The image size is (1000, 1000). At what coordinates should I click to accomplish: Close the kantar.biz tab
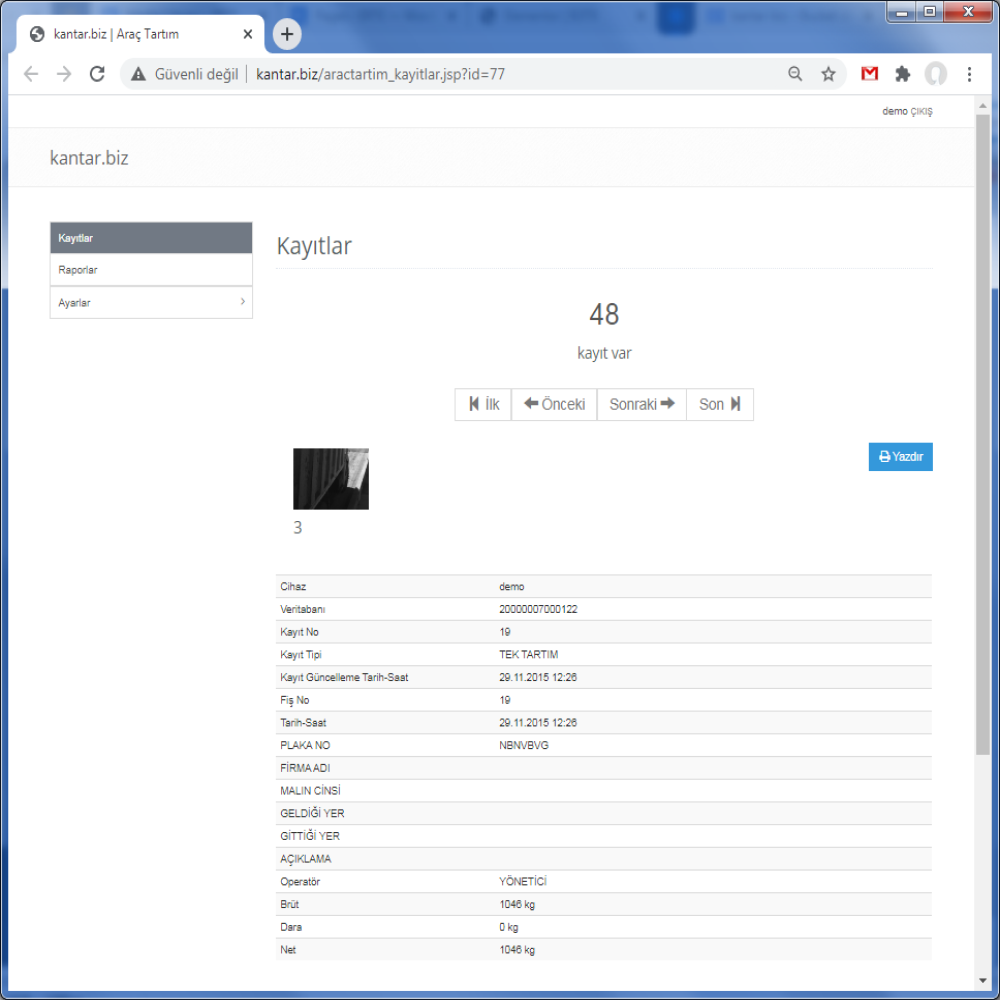[248, 34]
